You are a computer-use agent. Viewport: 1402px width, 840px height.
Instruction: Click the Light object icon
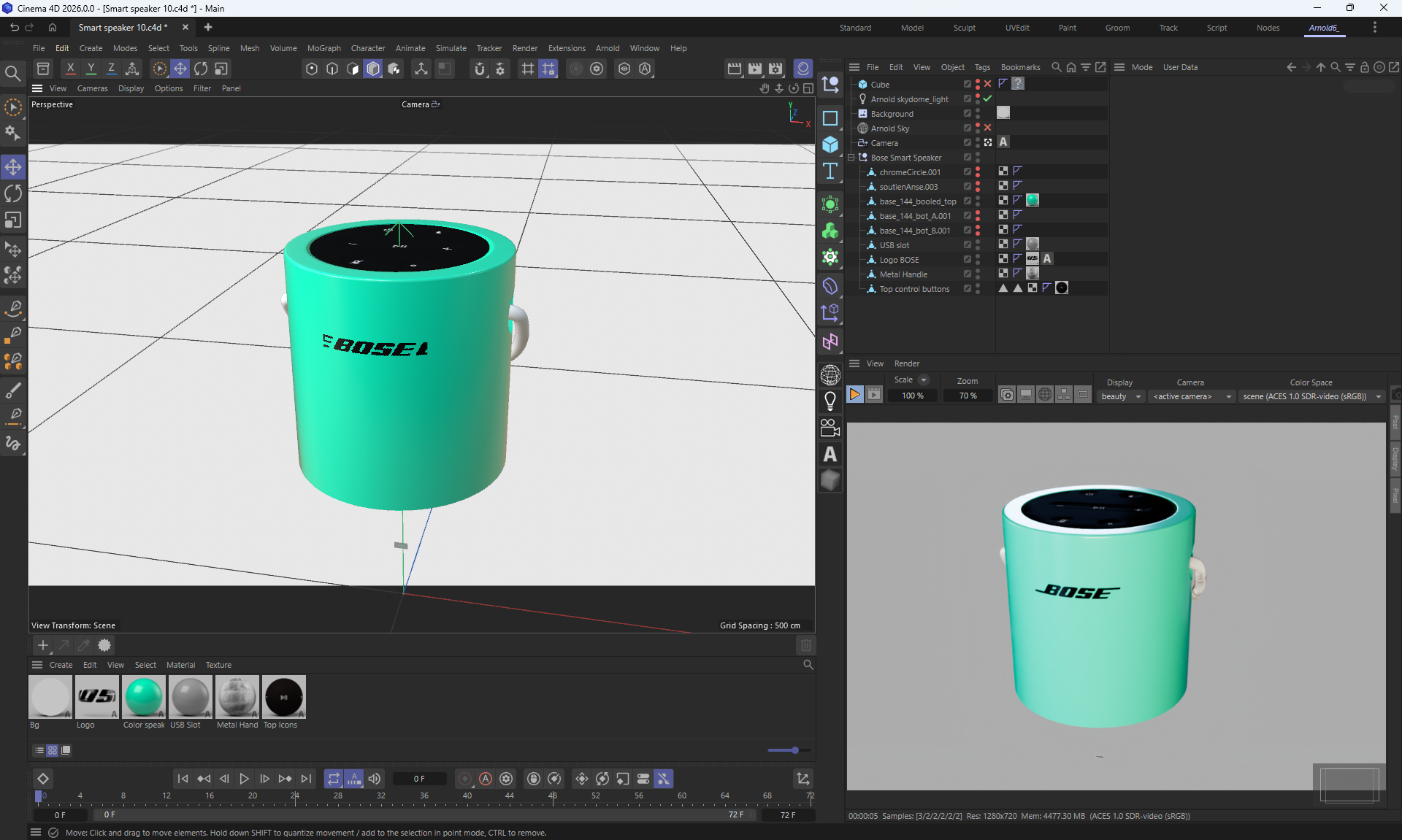coord(830,401)
